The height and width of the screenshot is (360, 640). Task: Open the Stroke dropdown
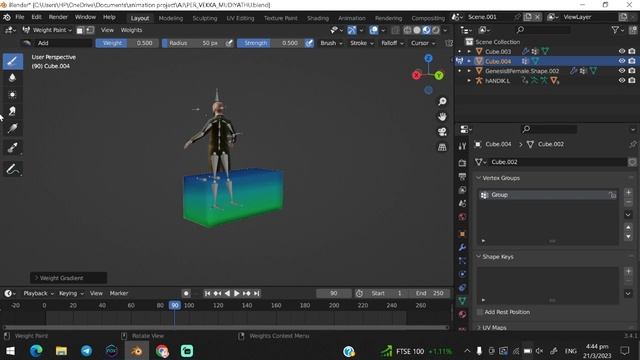362,43
